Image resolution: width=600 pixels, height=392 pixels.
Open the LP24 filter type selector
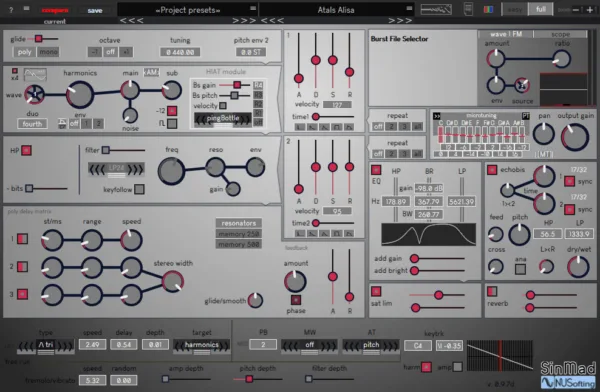tap(116, 169)
